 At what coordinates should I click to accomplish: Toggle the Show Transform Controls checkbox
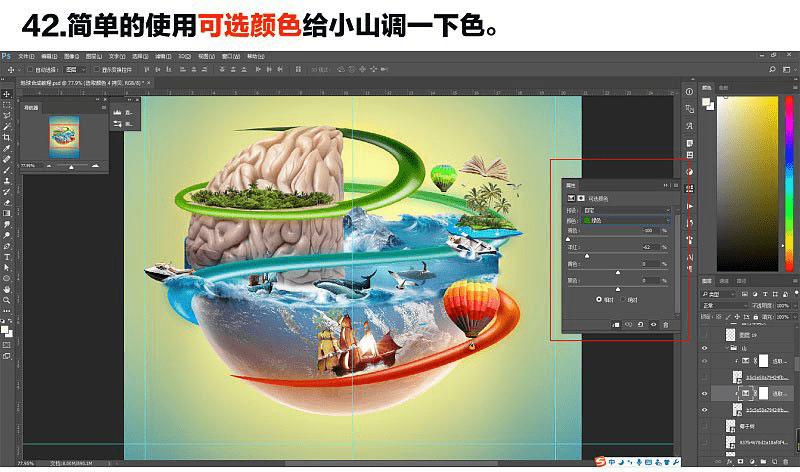[96, 69]
